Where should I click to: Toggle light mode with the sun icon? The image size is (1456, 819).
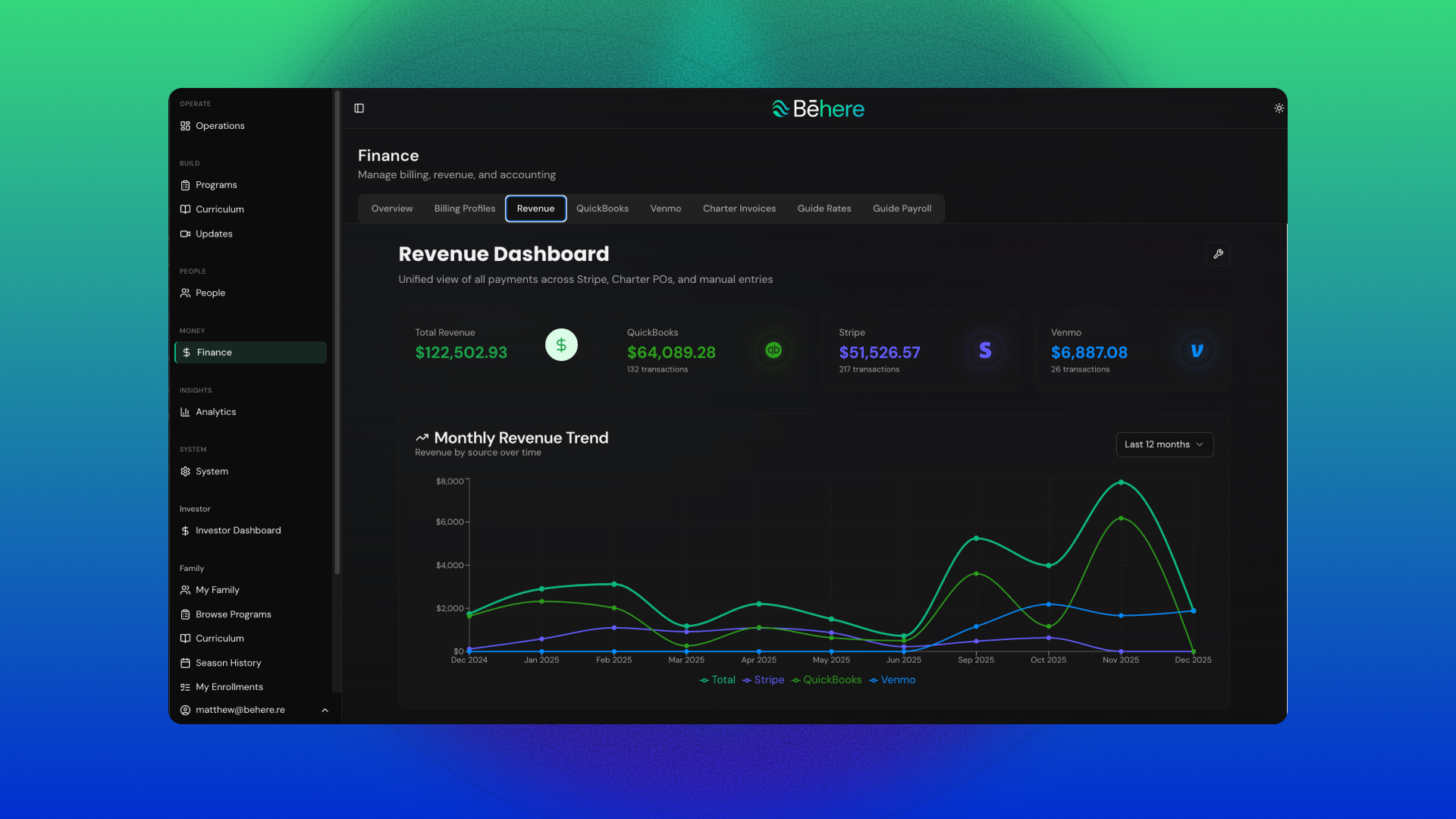click(1279, 108)
